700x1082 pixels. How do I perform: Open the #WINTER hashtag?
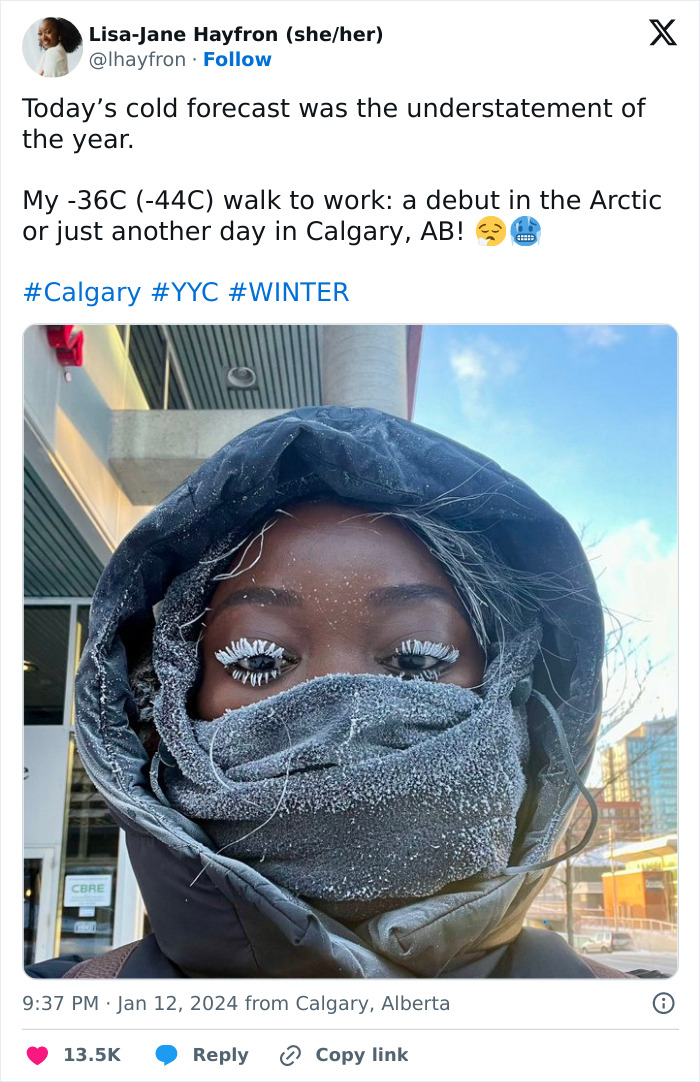[x=289, y=293]
